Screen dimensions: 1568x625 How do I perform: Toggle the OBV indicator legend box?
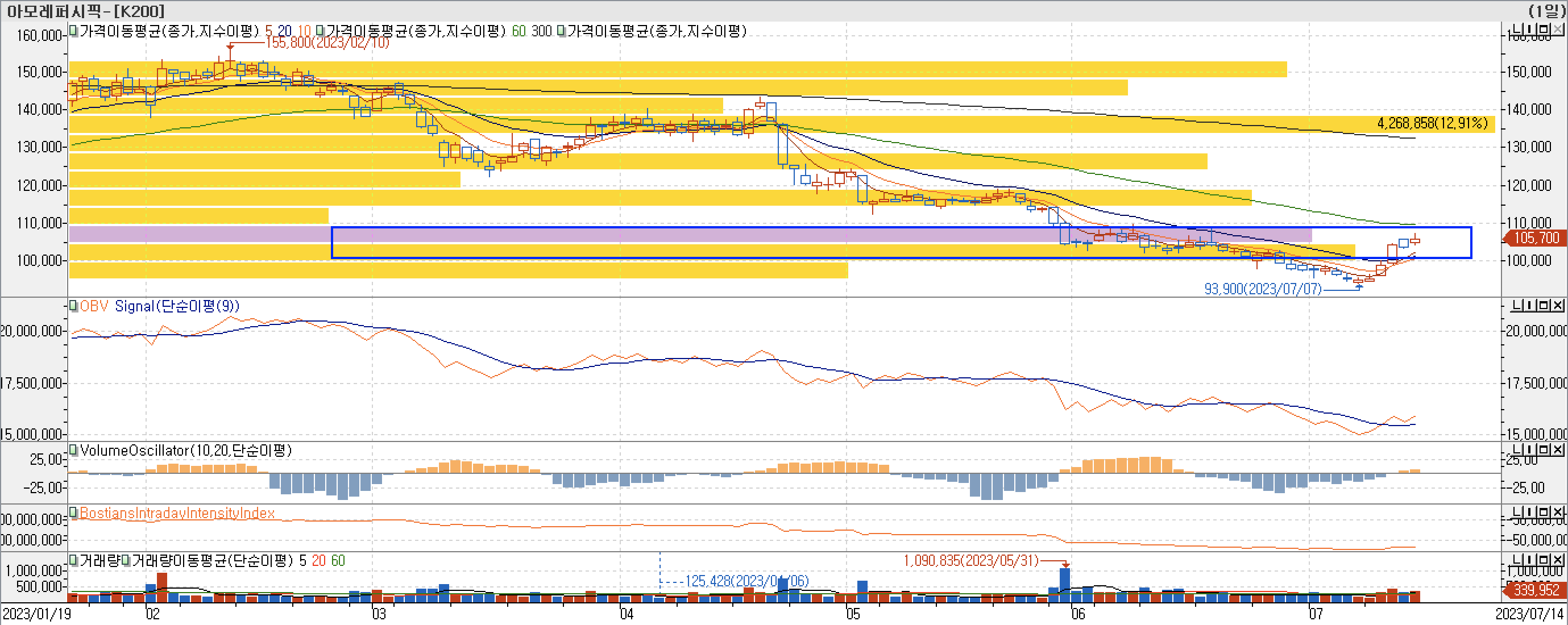[x=73, y=306]
